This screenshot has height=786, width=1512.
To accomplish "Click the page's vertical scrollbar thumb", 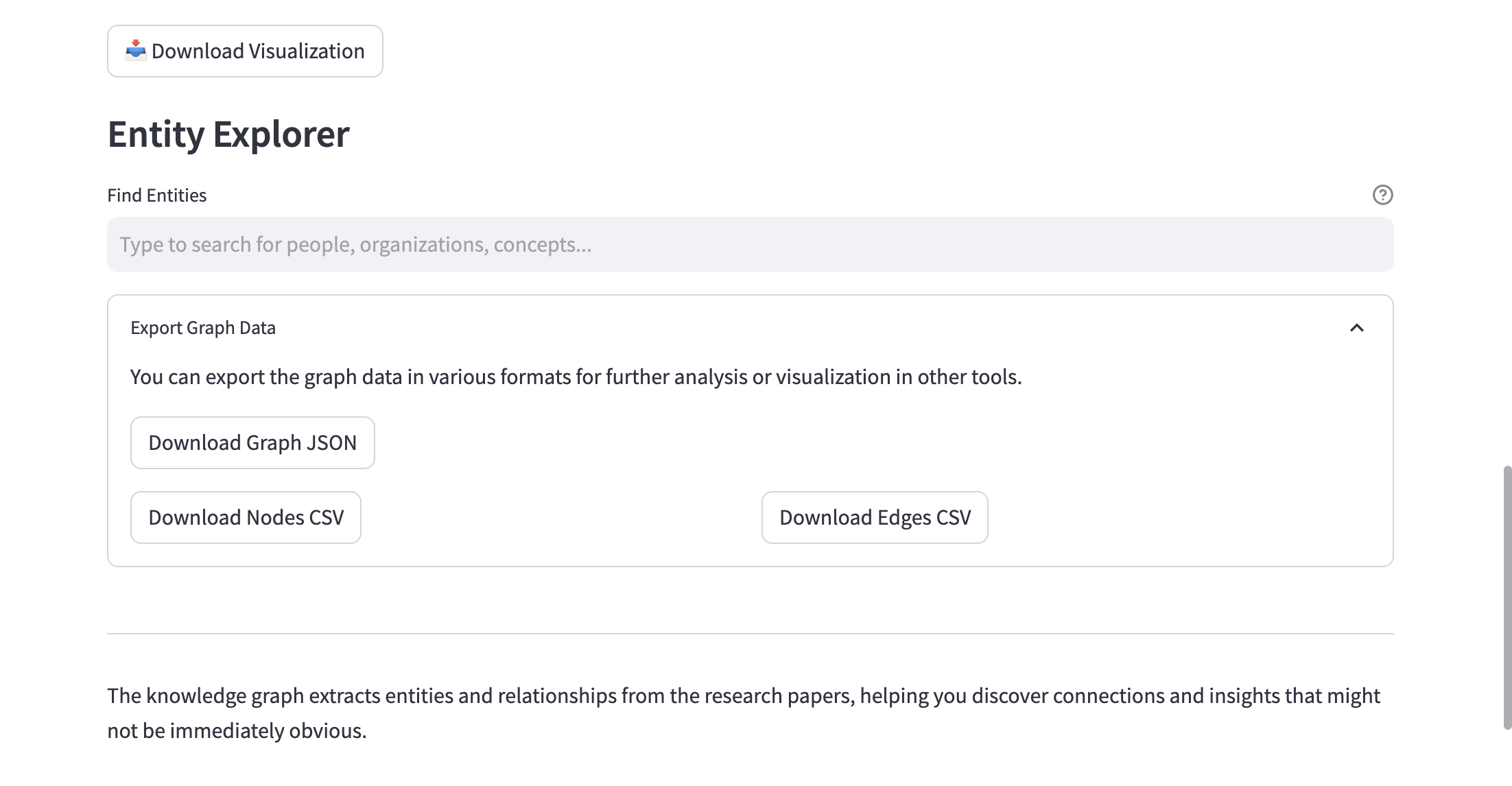I will pos(1507,597).
